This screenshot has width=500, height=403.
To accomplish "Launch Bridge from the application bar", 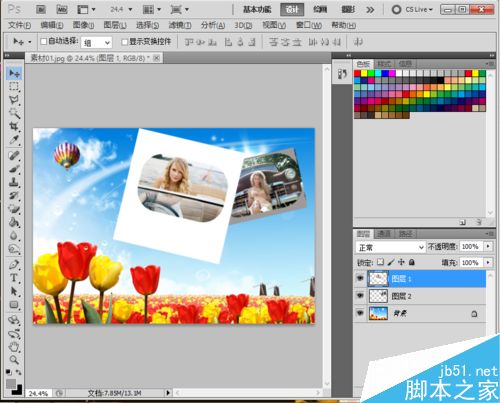I will click(41, 10).
